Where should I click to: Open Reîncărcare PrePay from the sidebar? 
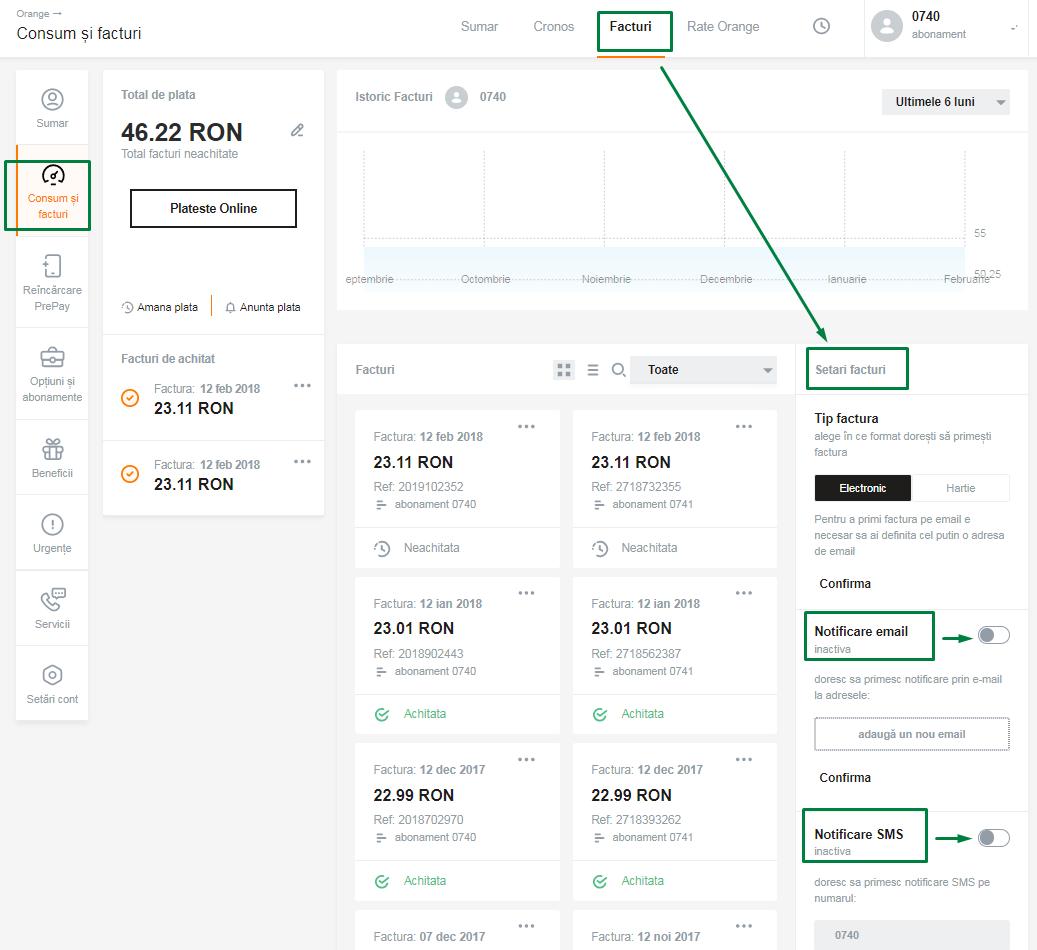(52, 281)
